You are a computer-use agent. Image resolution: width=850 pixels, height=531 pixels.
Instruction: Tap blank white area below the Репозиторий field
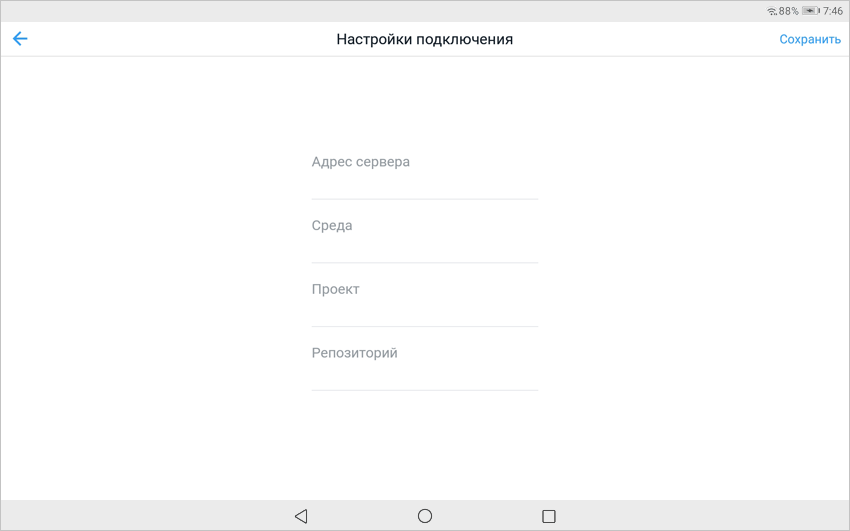click(424, 445)
